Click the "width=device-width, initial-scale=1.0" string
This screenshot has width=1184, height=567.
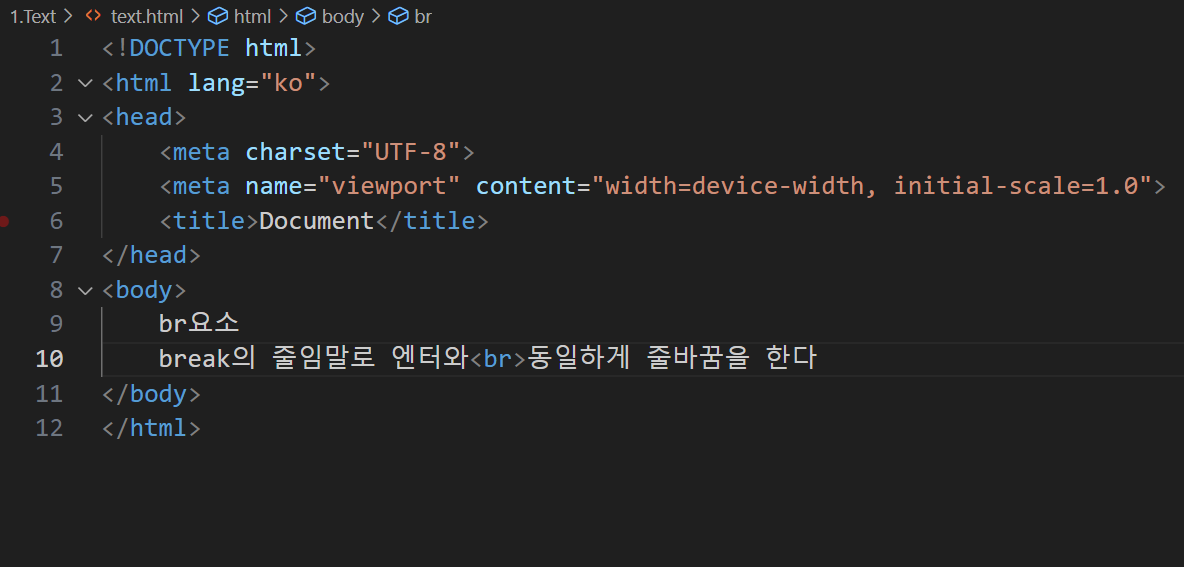(871, 186)
